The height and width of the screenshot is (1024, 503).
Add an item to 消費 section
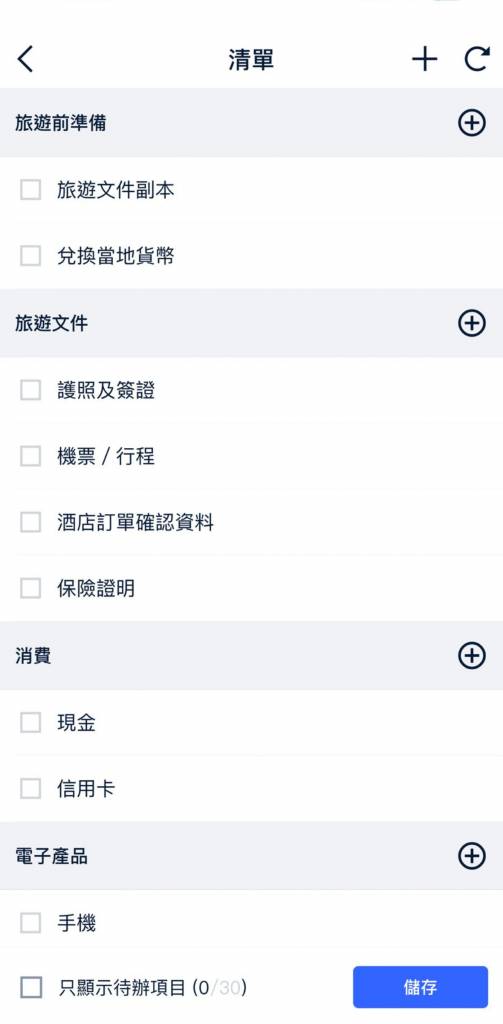472,656
